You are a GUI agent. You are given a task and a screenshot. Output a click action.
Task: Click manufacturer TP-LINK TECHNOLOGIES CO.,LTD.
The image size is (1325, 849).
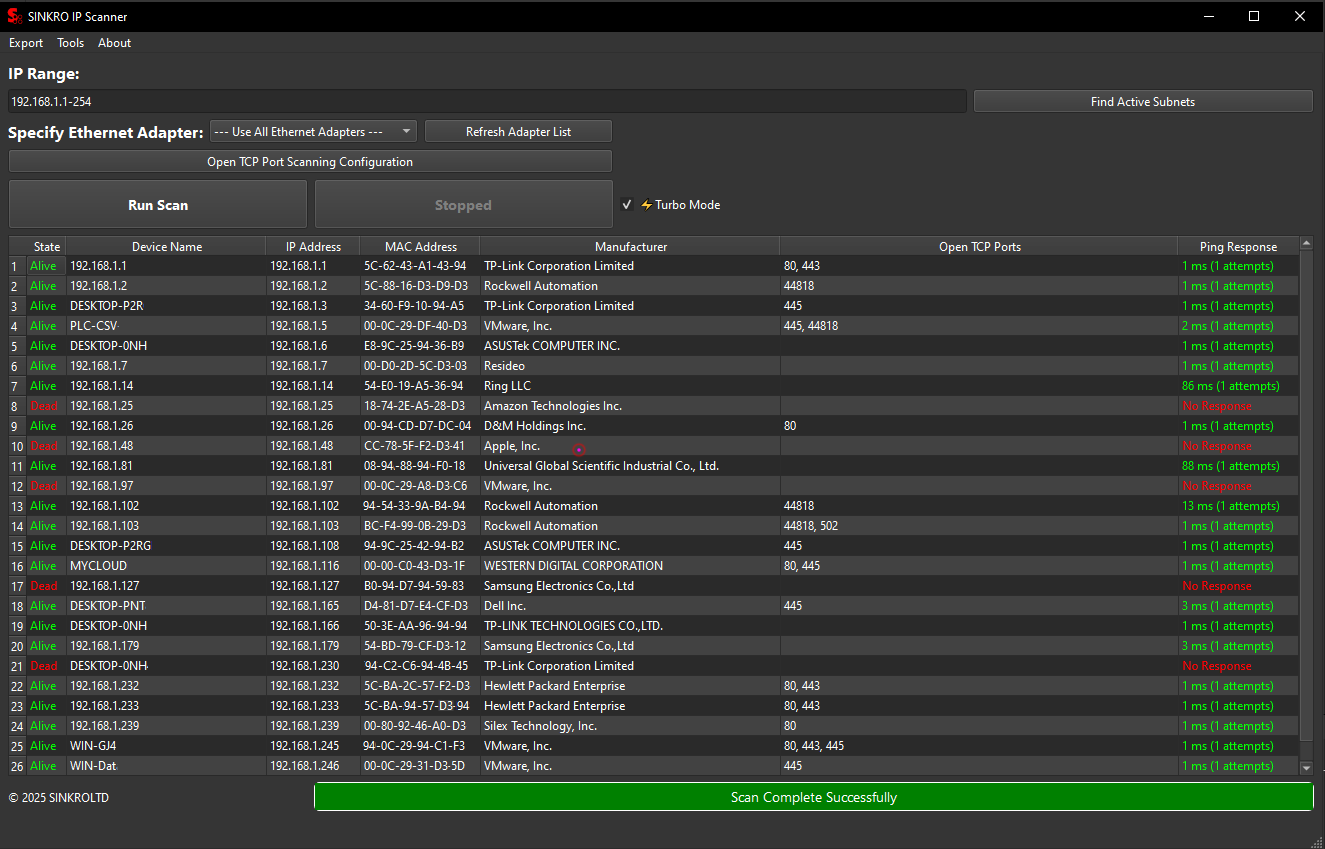pyautogui.click(x=573, y=626)
